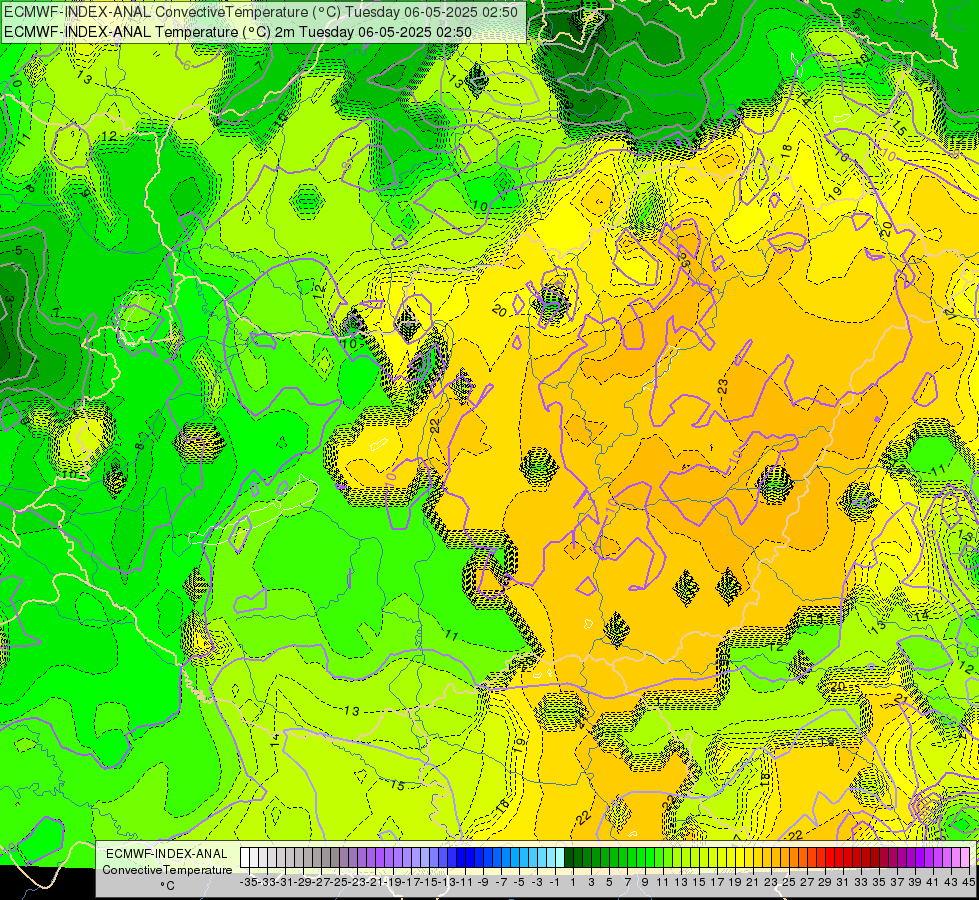The width and height of the screenshot is (979, 900).
Task: Click the 17 value on the legend scale
Action: coord(717,882)
